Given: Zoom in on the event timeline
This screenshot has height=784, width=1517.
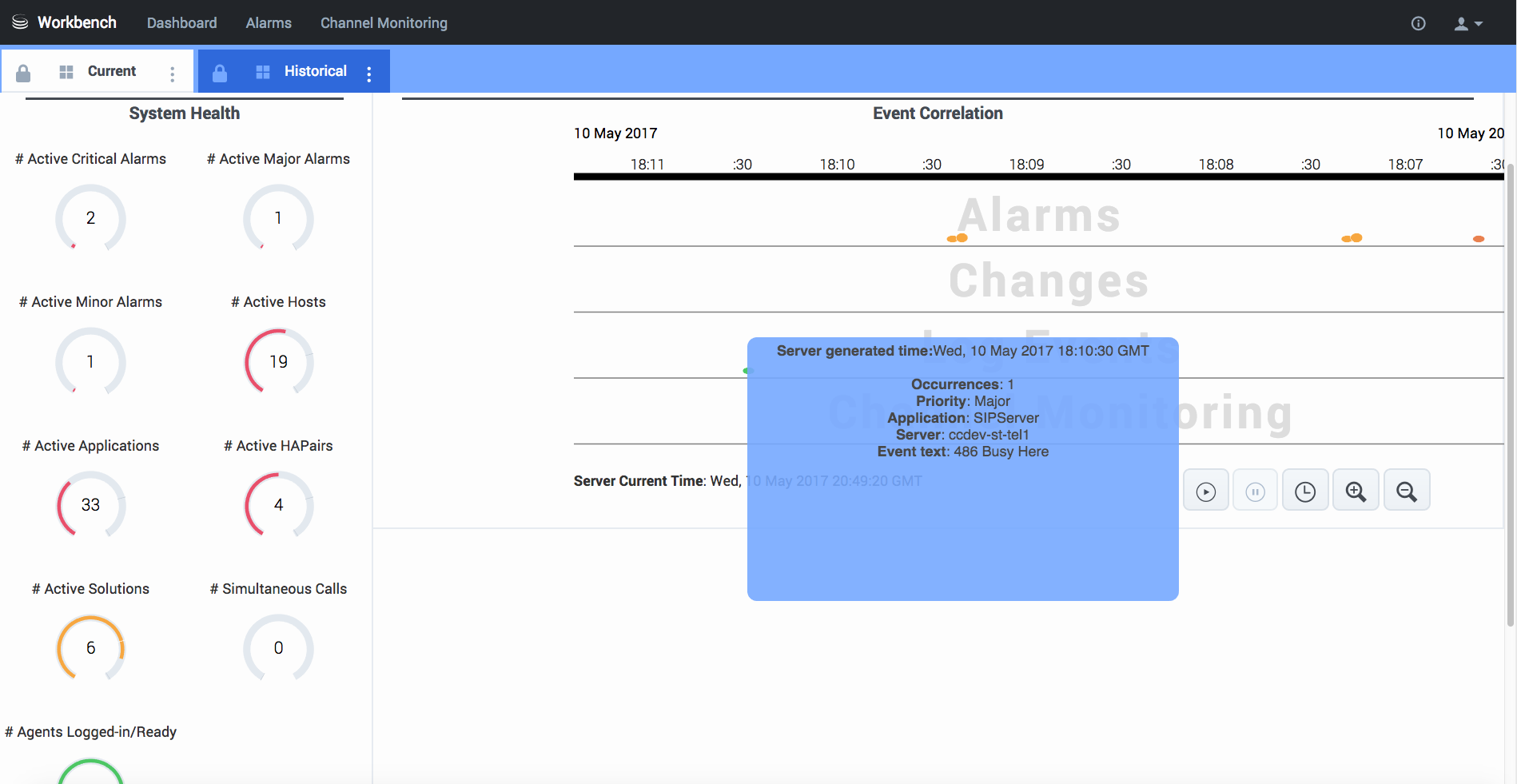Looking at the screenshot, I should (x=1356, y=491).
